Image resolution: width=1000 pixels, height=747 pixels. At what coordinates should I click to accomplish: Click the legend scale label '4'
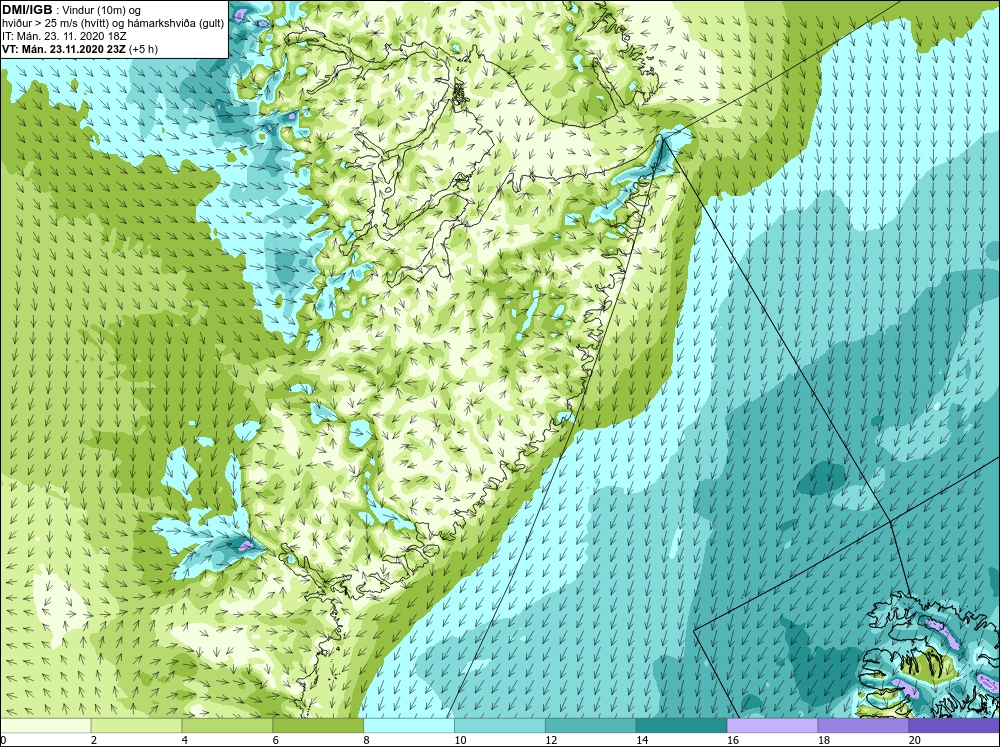(x=185, y=740)
